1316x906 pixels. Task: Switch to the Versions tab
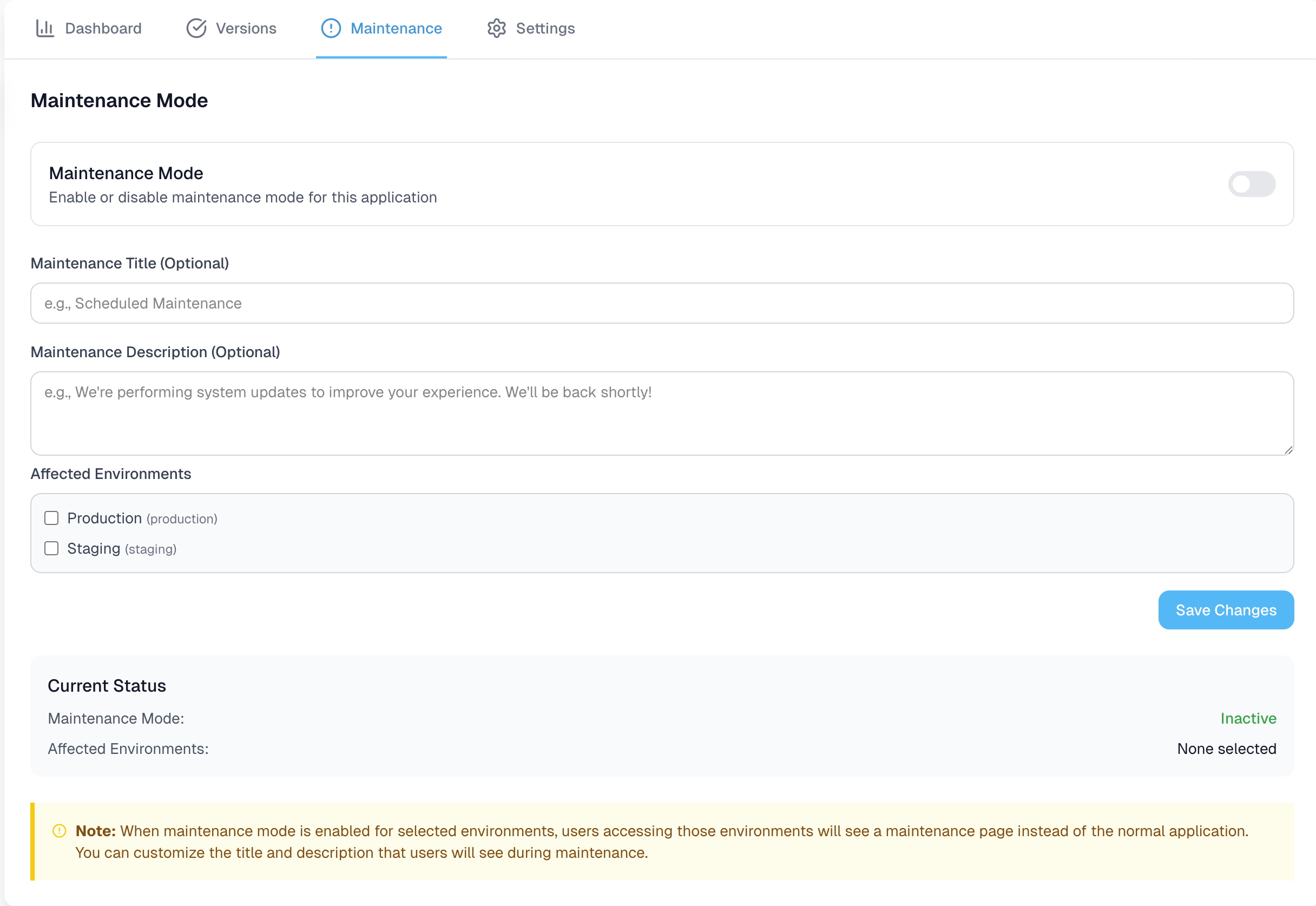(x=246, y=28)
